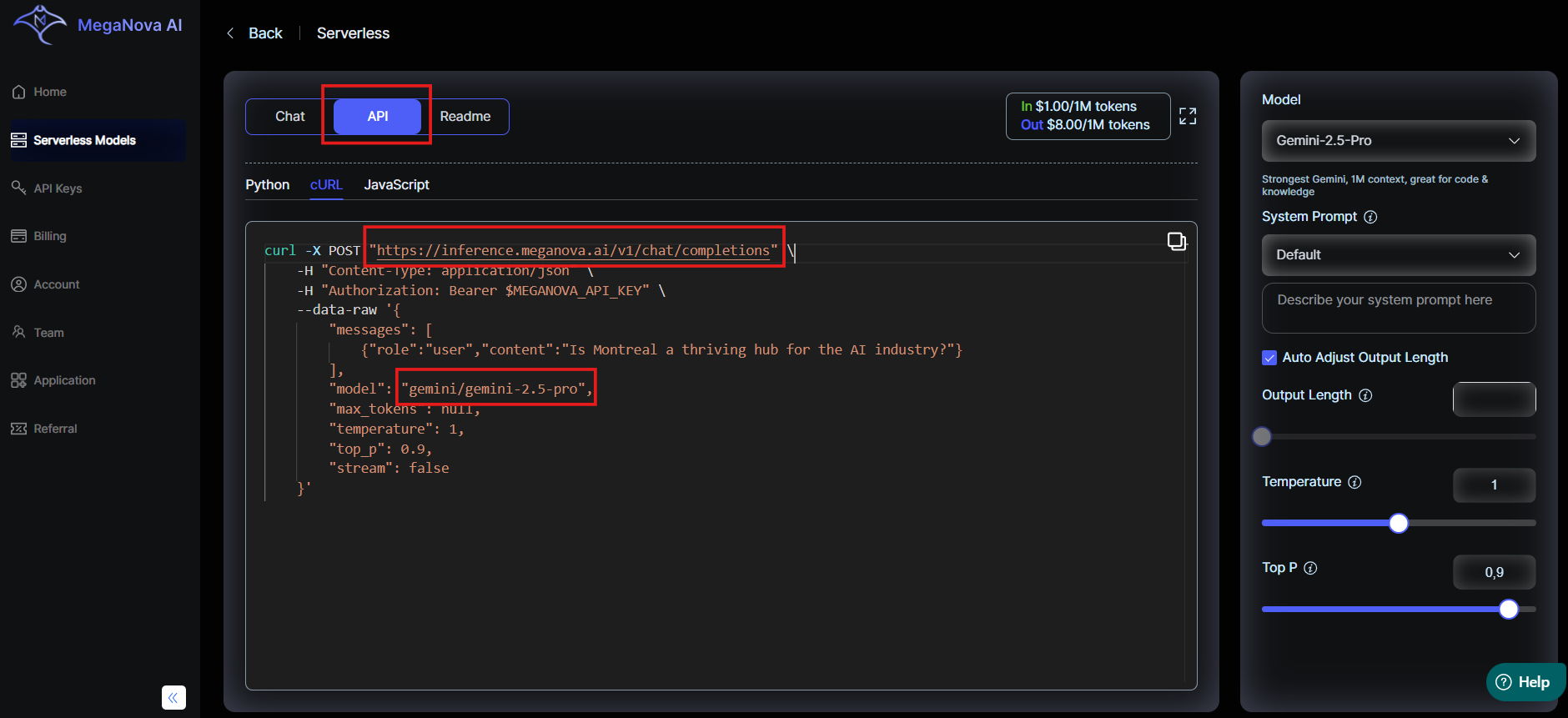Screen dimensions: 1568x718
Task: Open the Readme tab
Action: click(x=465, y=117)
